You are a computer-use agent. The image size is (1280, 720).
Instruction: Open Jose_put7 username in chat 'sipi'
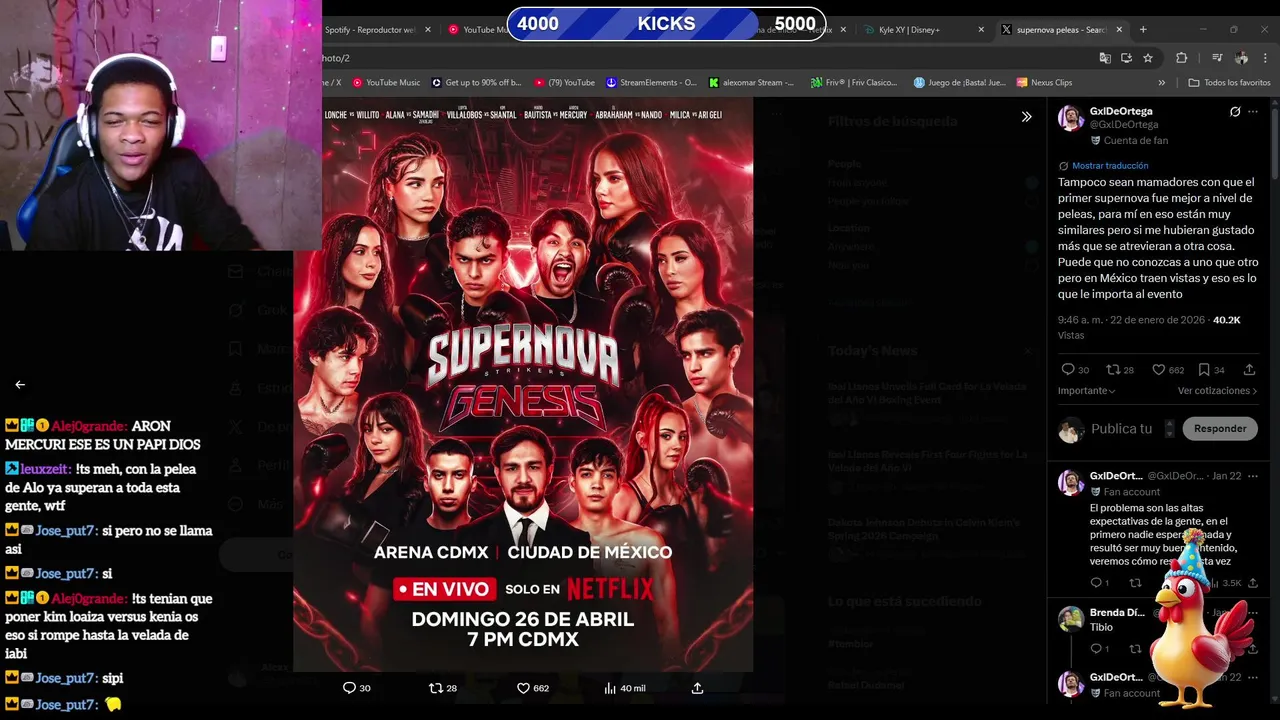[65, 678]
